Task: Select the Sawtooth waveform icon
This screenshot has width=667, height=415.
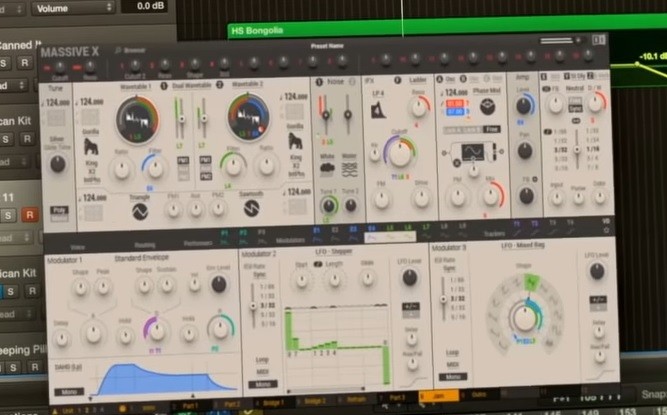Action: (251, 208)
